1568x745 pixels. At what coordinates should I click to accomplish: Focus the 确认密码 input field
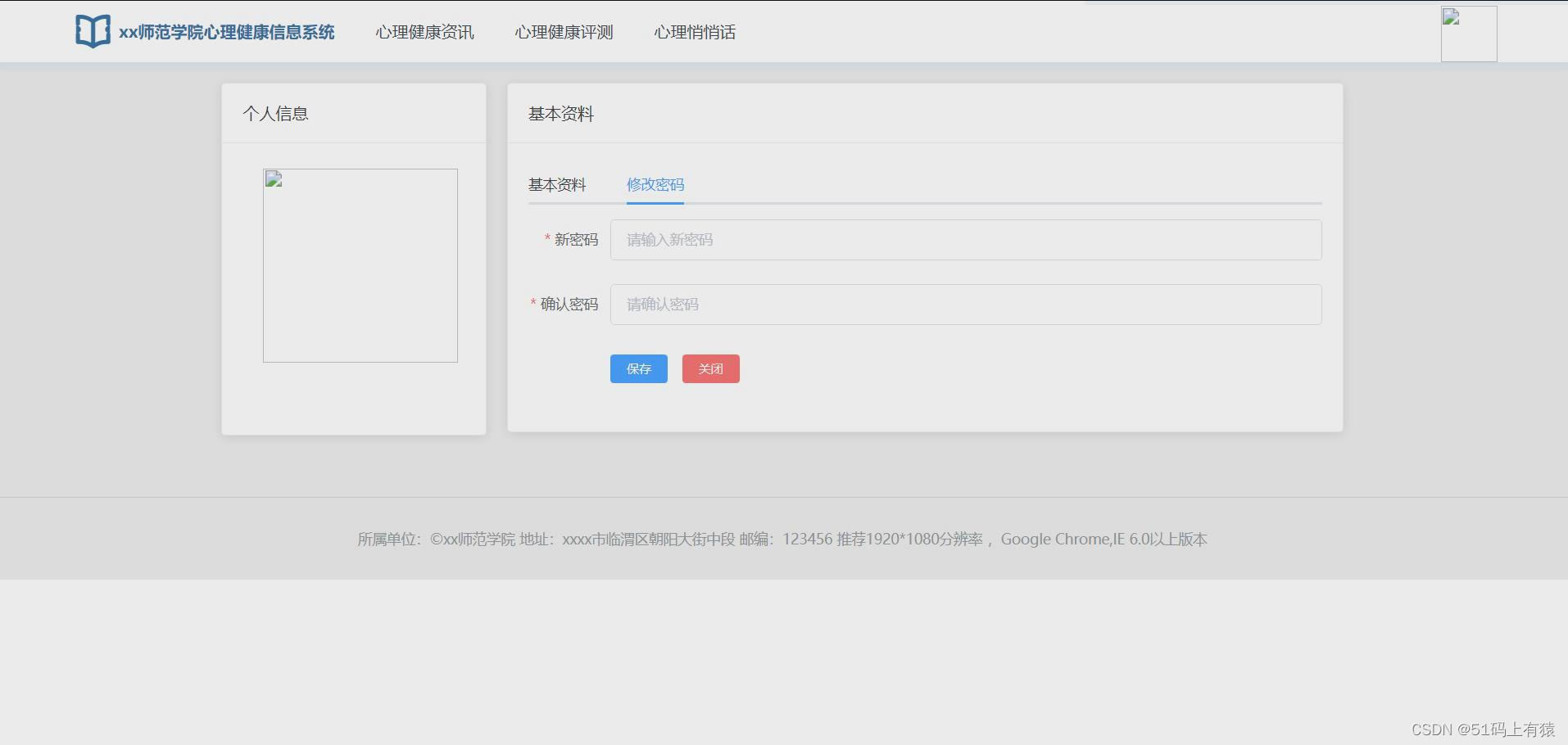966,305
